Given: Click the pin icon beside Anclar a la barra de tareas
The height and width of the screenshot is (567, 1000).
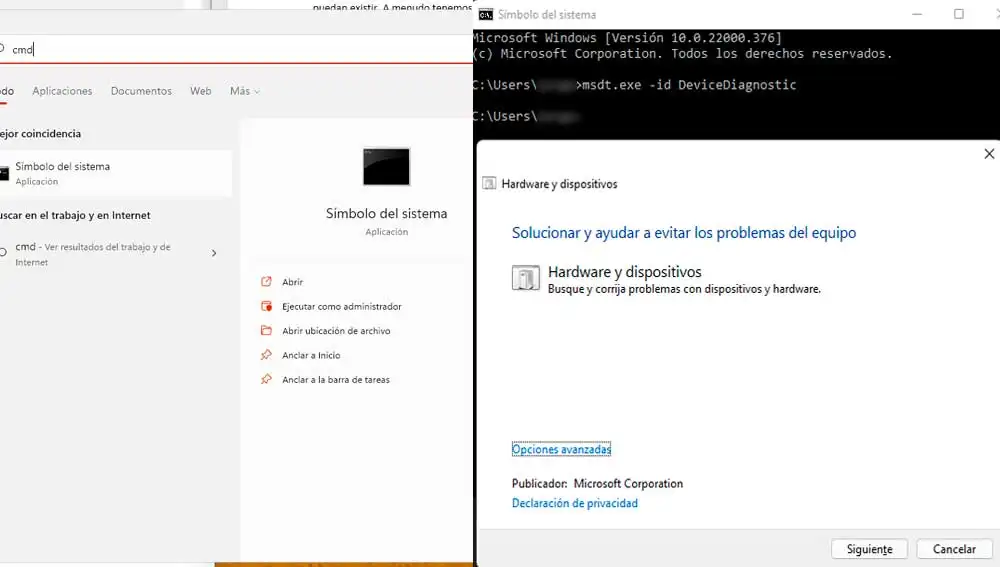Looking at the screenshot, I should (x=267, y=379).
